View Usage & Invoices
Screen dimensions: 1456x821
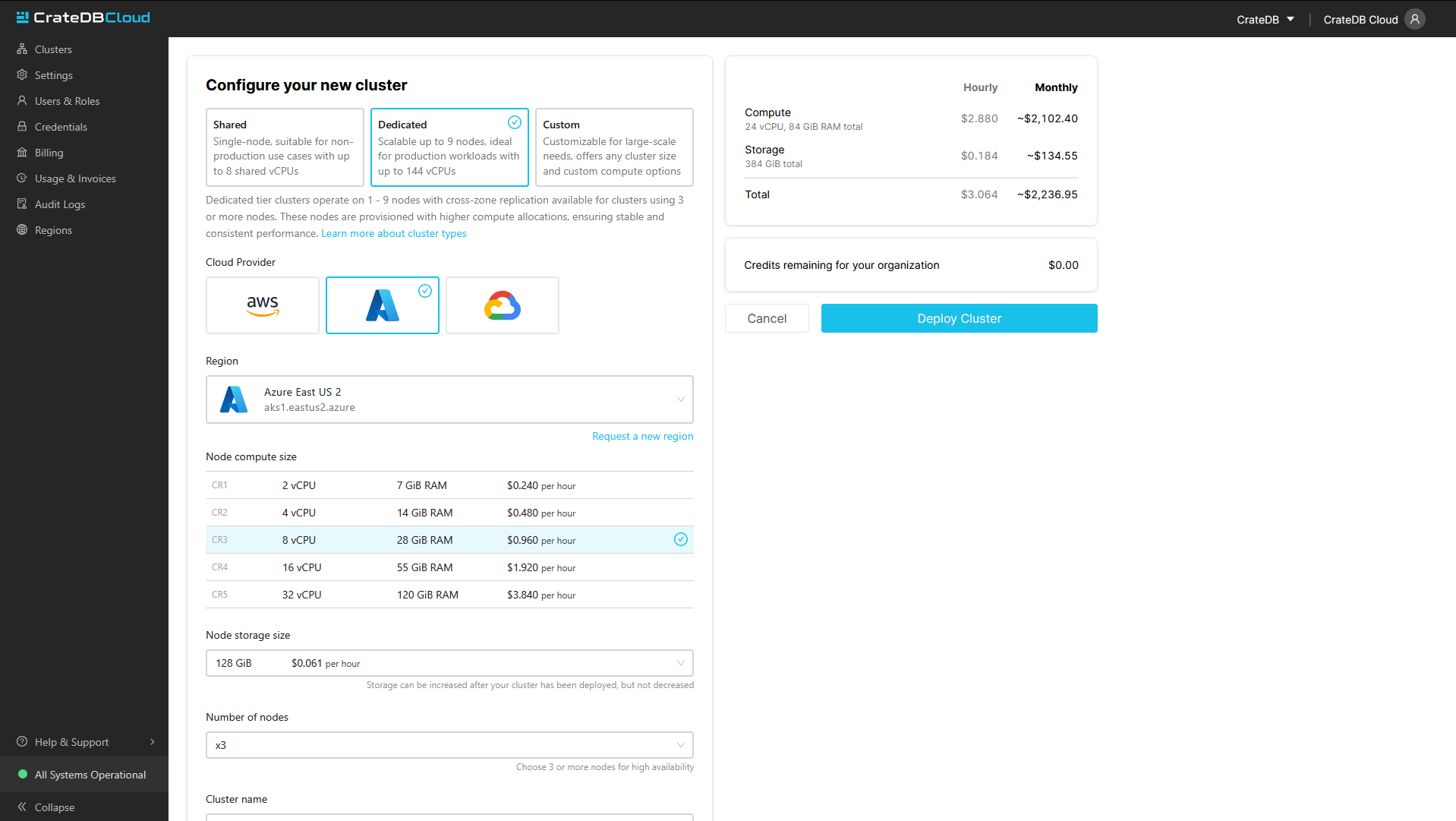75,178
